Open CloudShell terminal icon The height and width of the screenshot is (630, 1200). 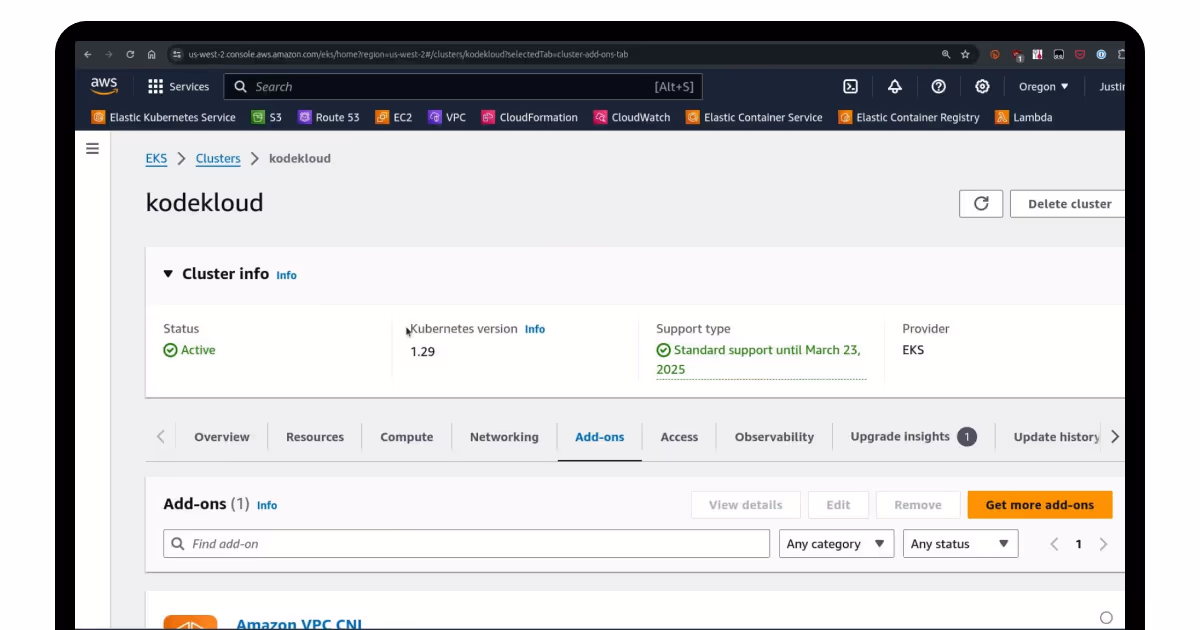(x=851, y=87)
